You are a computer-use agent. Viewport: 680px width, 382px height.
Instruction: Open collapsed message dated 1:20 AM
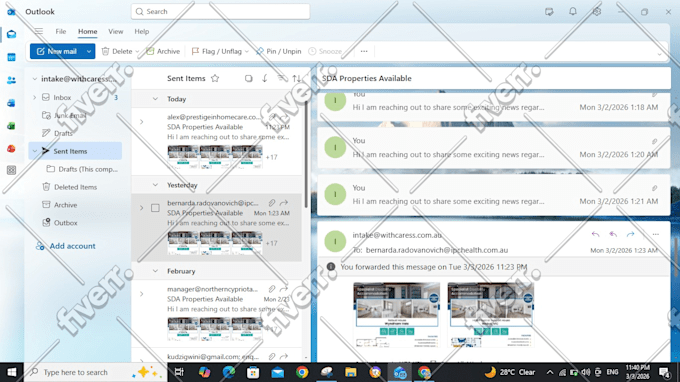494,147
